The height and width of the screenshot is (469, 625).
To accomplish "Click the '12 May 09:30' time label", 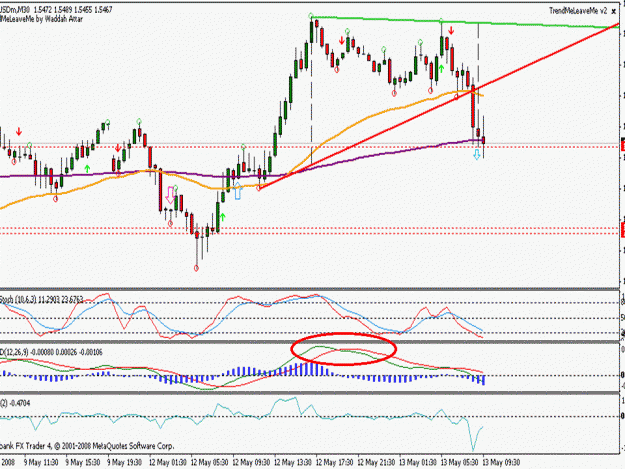I will pyautogui.click(x=251, y=462).
